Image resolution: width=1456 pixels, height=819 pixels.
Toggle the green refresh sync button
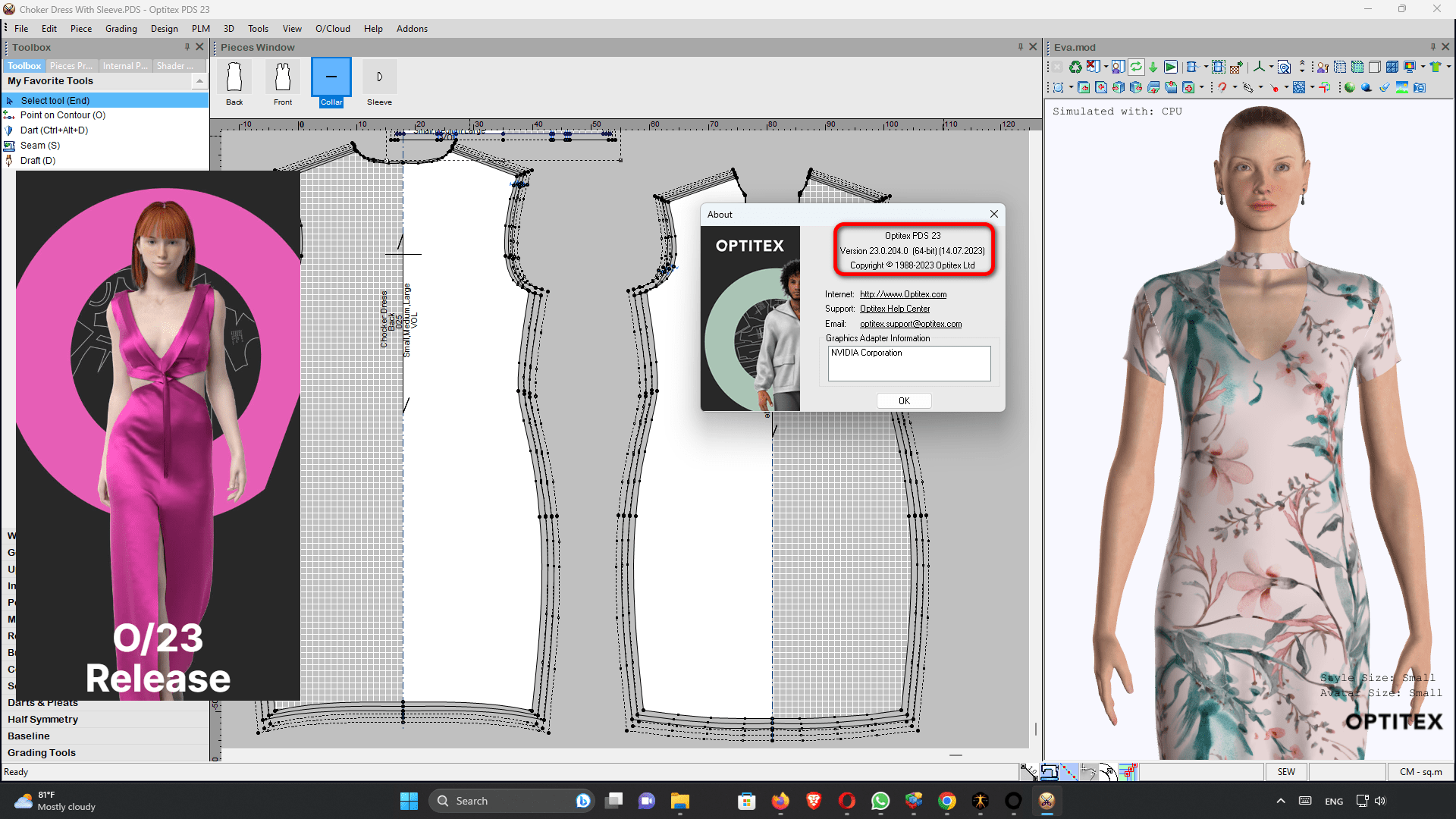[1136, 67]
